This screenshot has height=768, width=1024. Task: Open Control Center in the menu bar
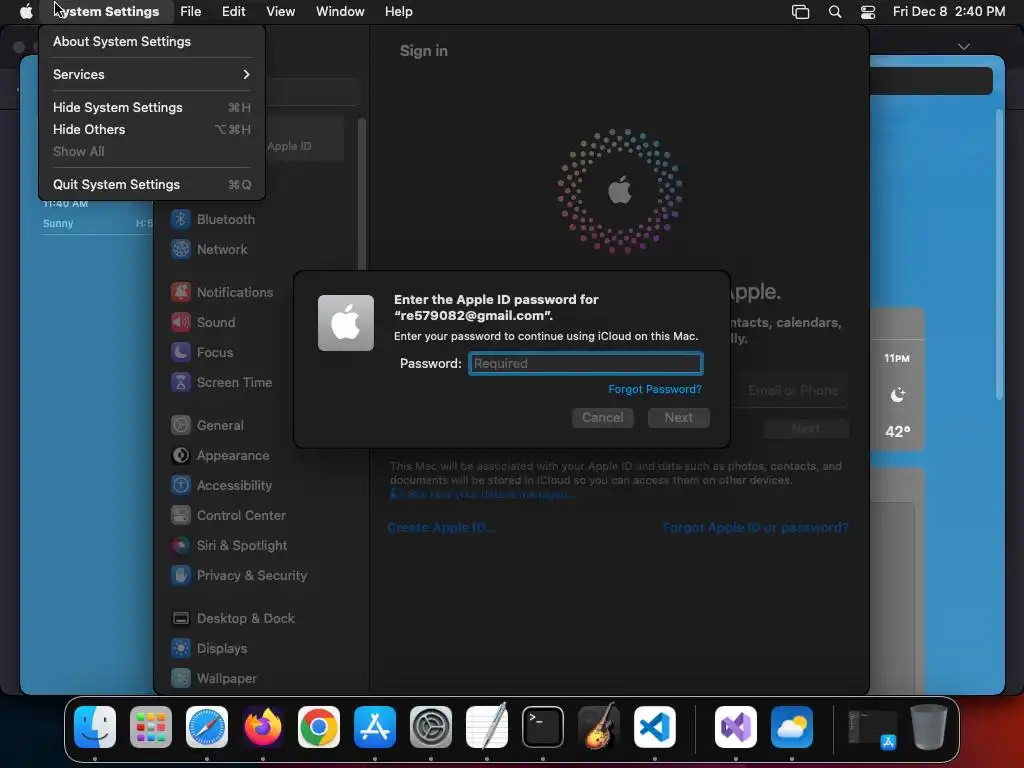(868, 11)
